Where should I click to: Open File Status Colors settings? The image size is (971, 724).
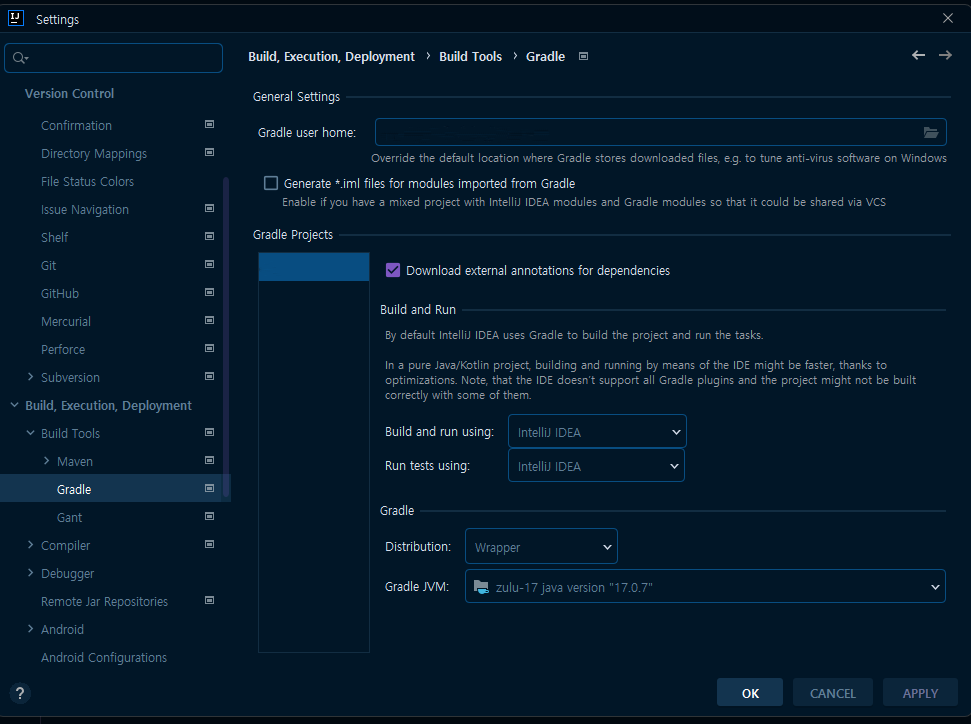pos(87,181)
